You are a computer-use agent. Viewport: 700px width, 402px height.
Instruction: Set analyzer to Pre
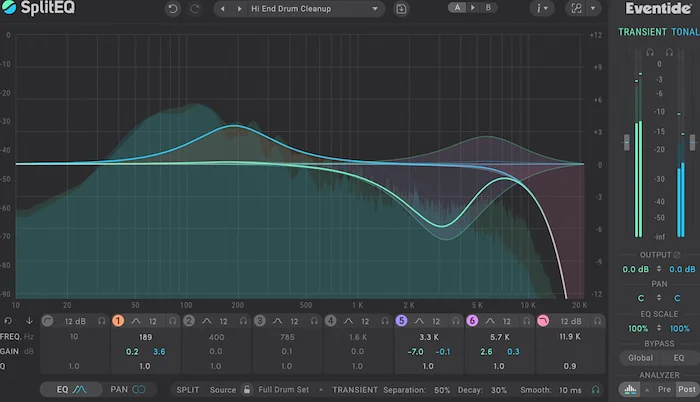664,389
